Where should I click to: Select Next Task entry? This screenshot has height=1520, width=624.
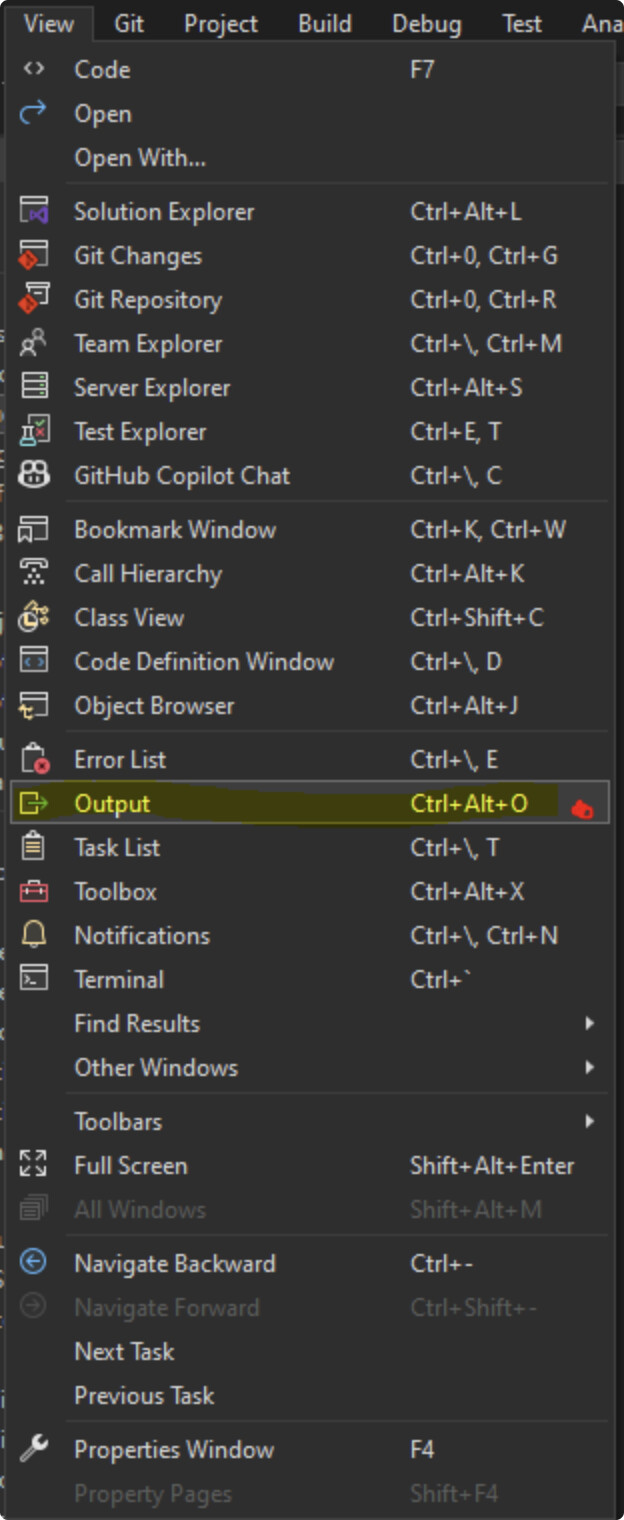point(124,1352)
